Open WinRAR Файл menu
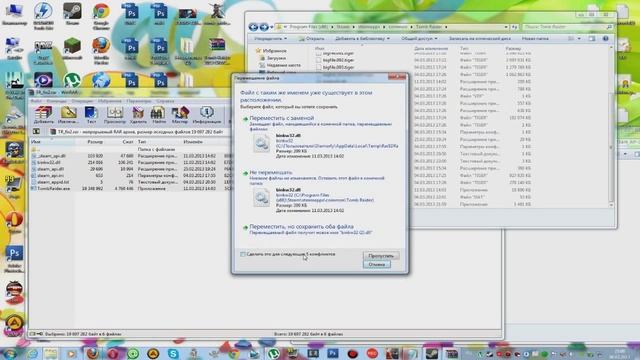 36,101
